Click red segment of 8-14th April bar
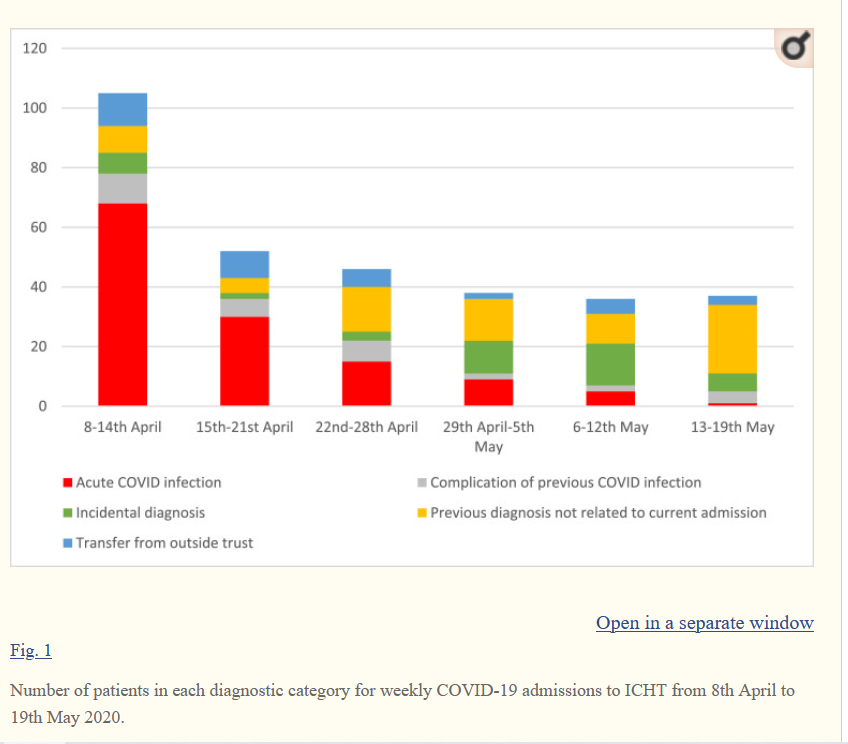The image size is (848, 744). coord(122,305)
